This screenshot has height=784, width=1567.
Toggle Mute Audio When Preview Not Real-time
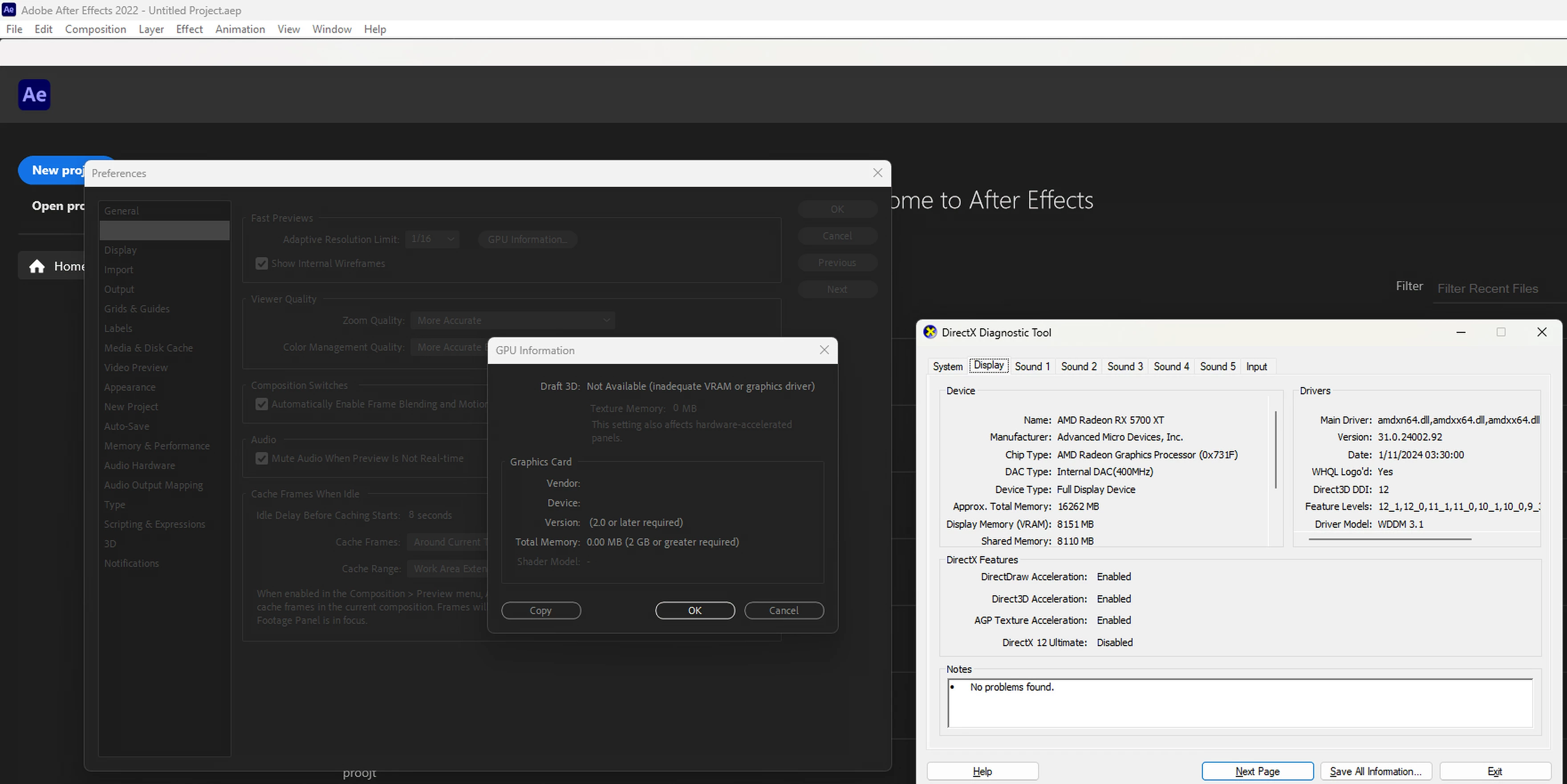(x=262, y=459)
